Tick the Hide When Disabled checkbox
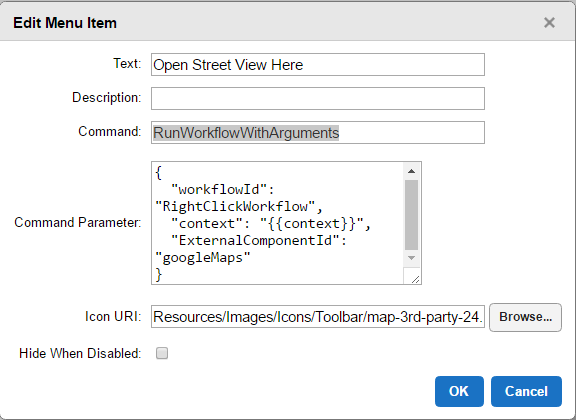The image size is (576, 420). (x=162, y=353)
